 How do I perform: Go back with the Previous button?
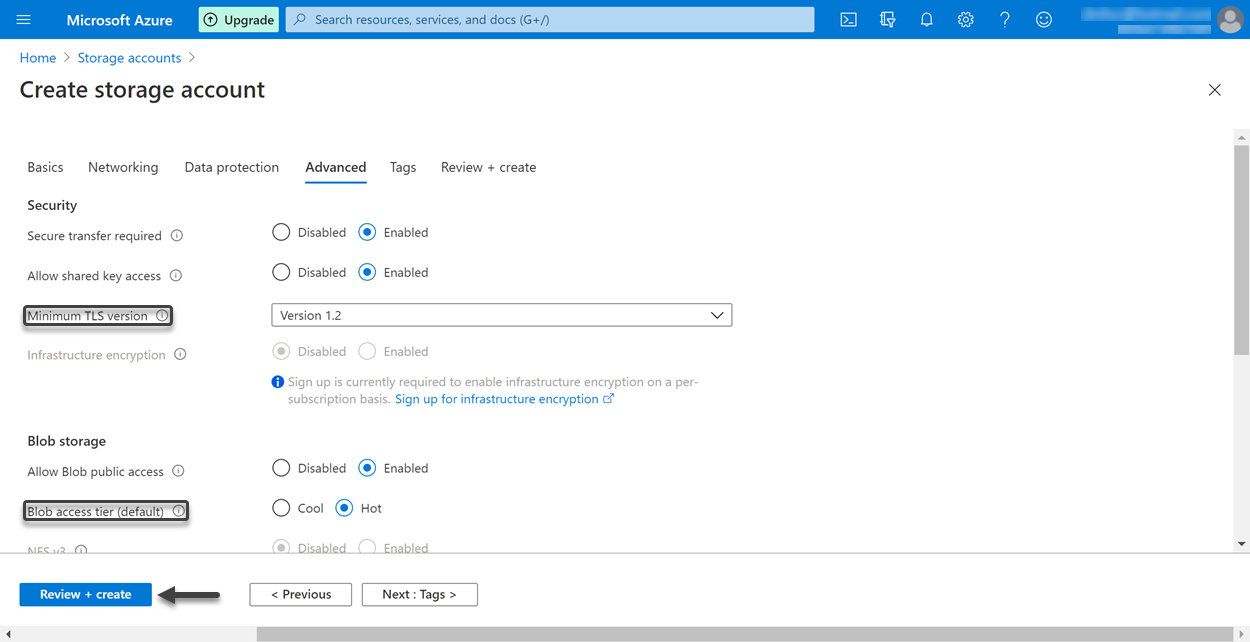(x=301, y=594)
